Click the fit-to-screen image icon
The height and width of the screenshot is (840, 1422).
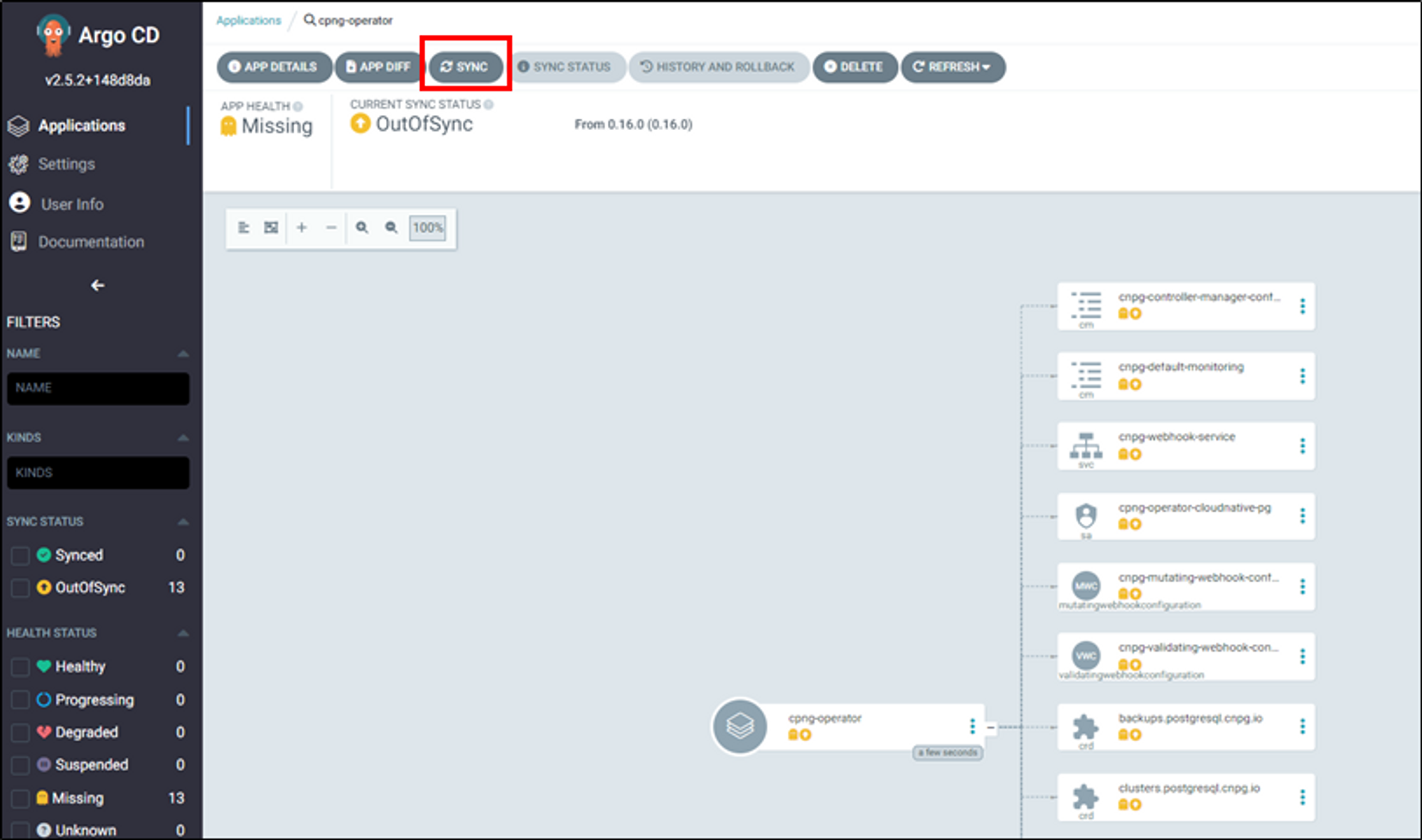coord(271,227)
